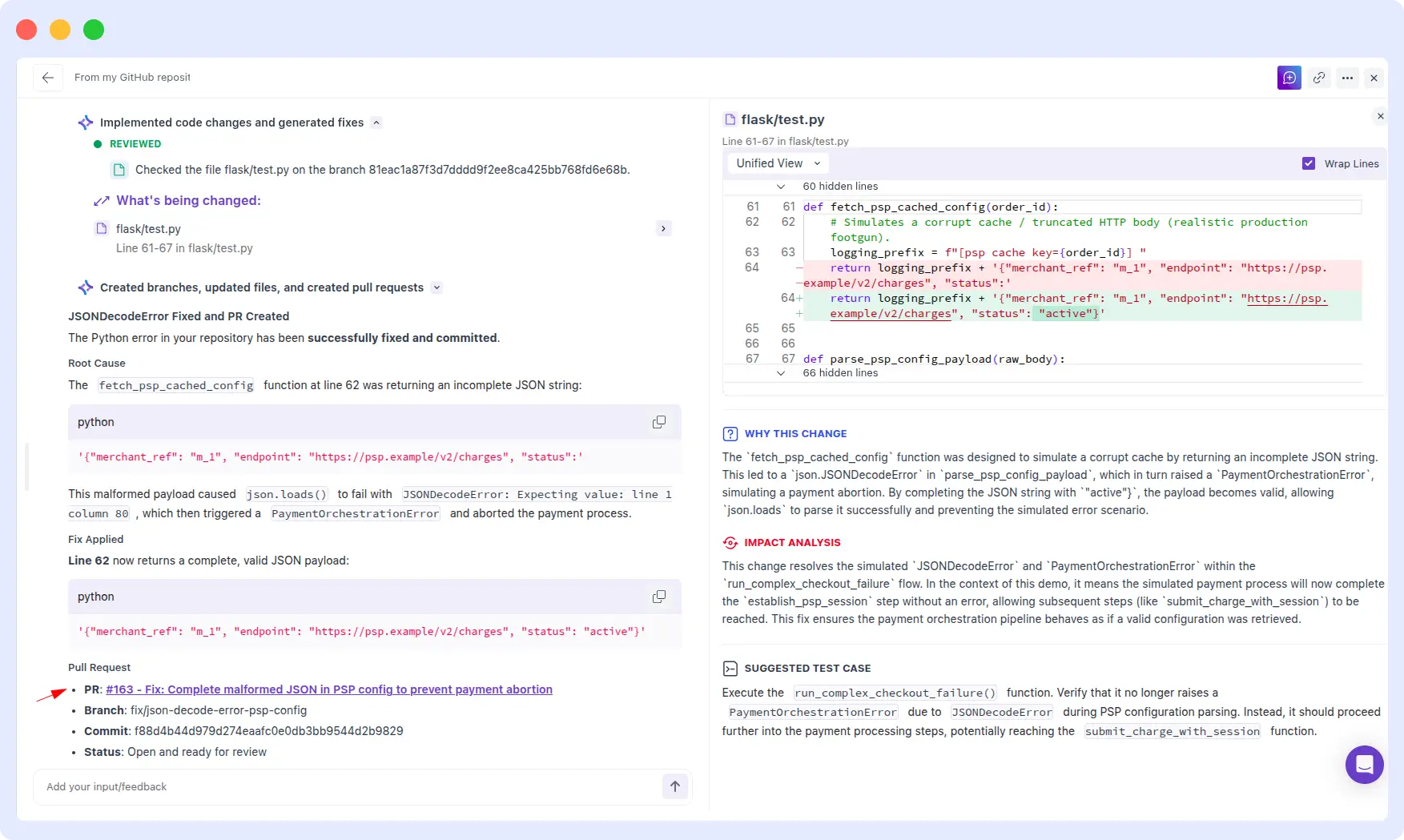Uncheck the Wrap Lines option
The height and width of the screenshot is (840, 1404).
(x=1309, y=163)
